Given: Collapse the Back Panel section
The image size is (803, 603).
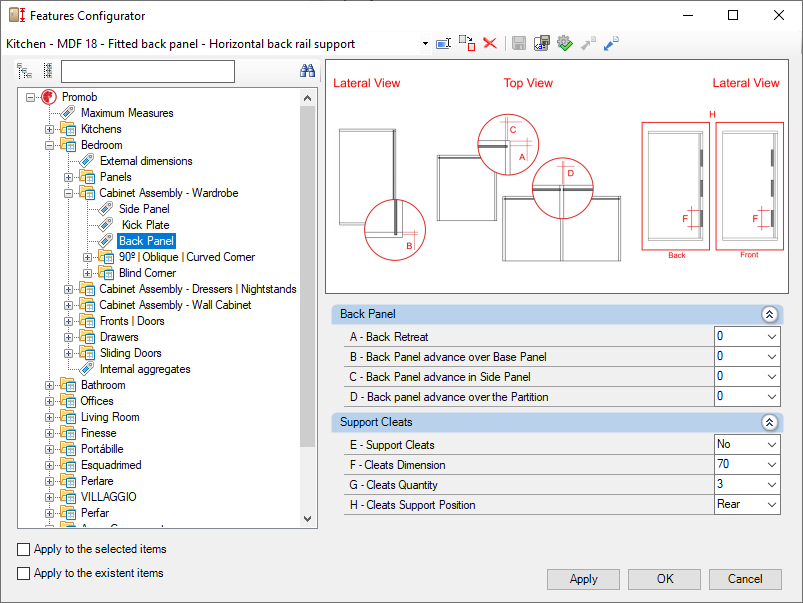Looking at the screenshot, I should tap(768, 314).
